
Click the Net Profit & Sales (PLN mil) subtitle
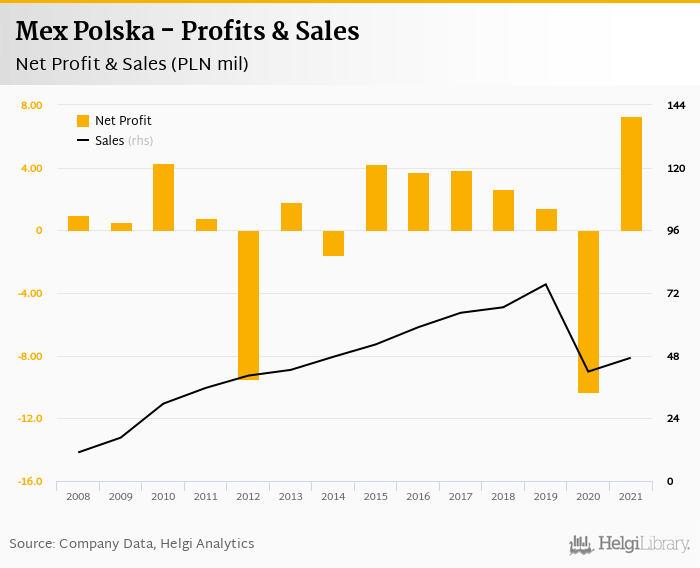[132, 64]
